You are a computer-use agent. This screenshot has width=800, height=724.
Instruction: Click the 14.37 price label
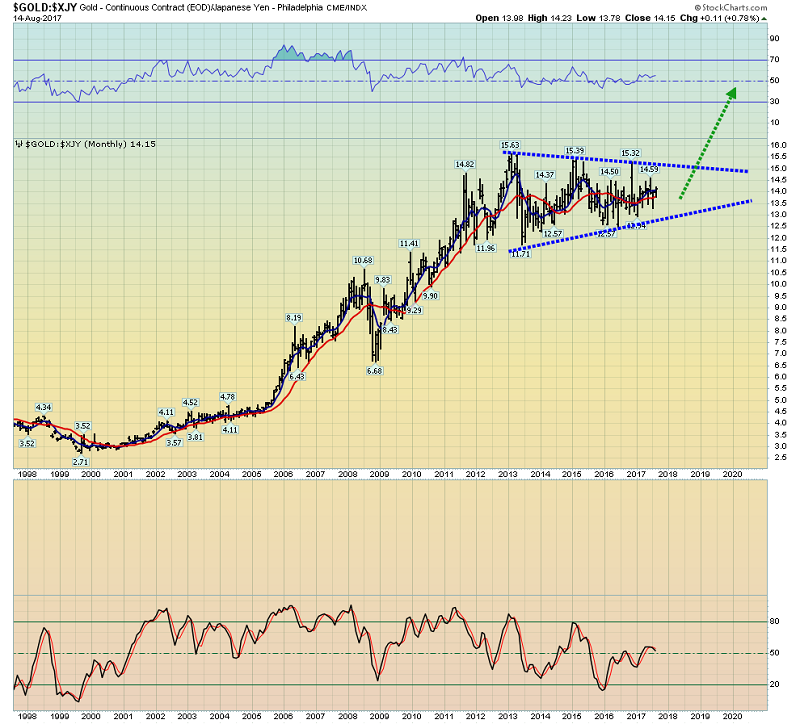(x=544, y=175)
